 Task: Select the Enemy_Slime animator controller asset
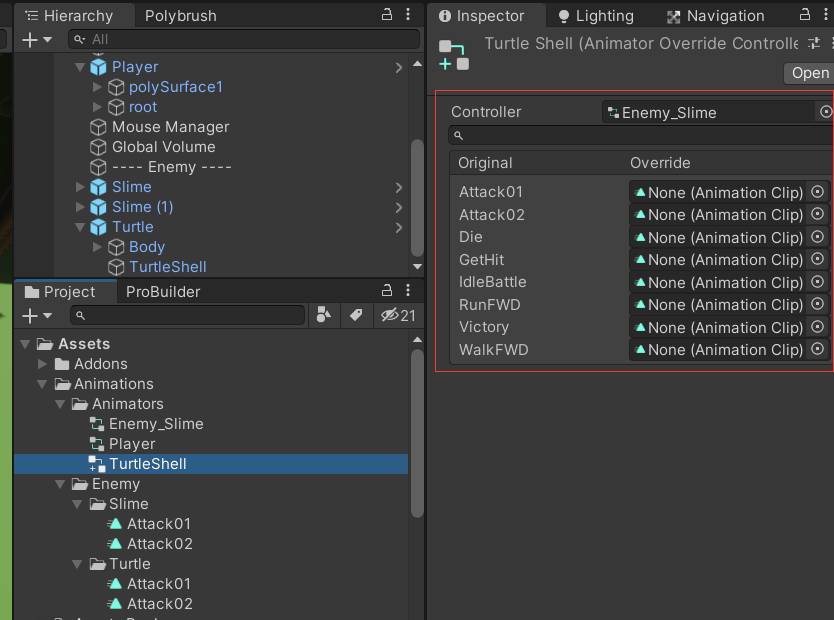(155, 424)
